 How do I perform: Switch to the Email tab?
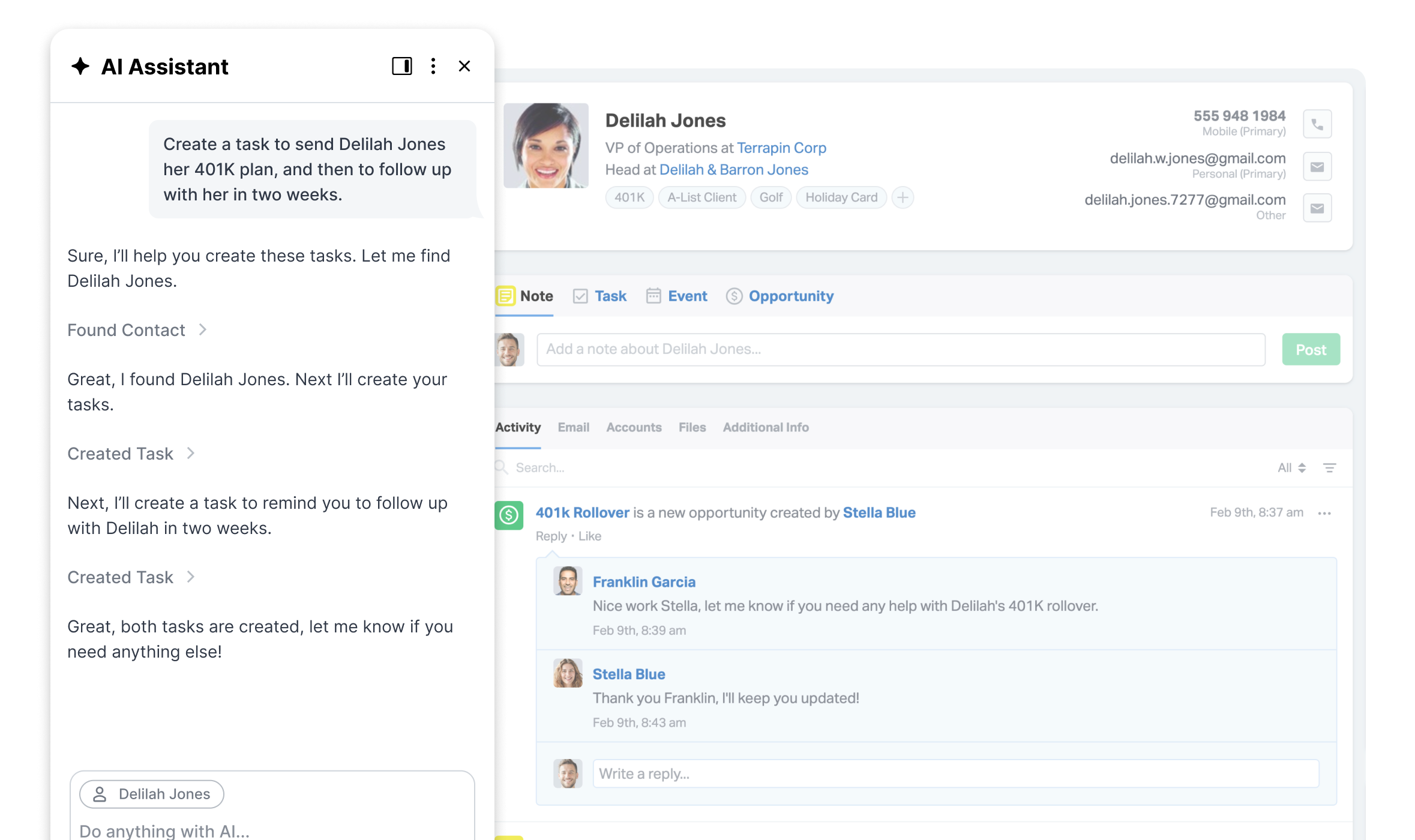[573, 427]
